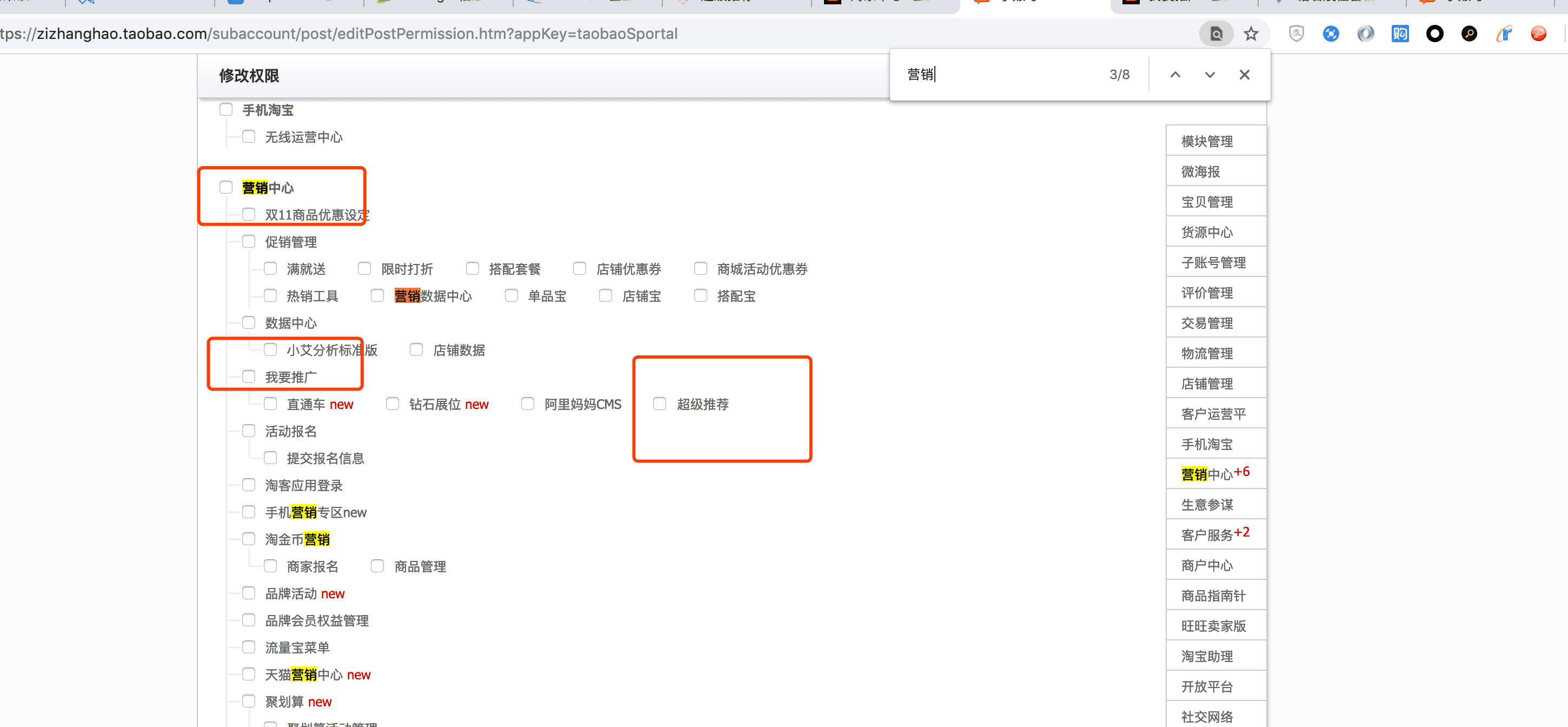Open the yellow key extension icon
The height and width of the screenshot is (727, 1568).
(x=1470, y=34)
